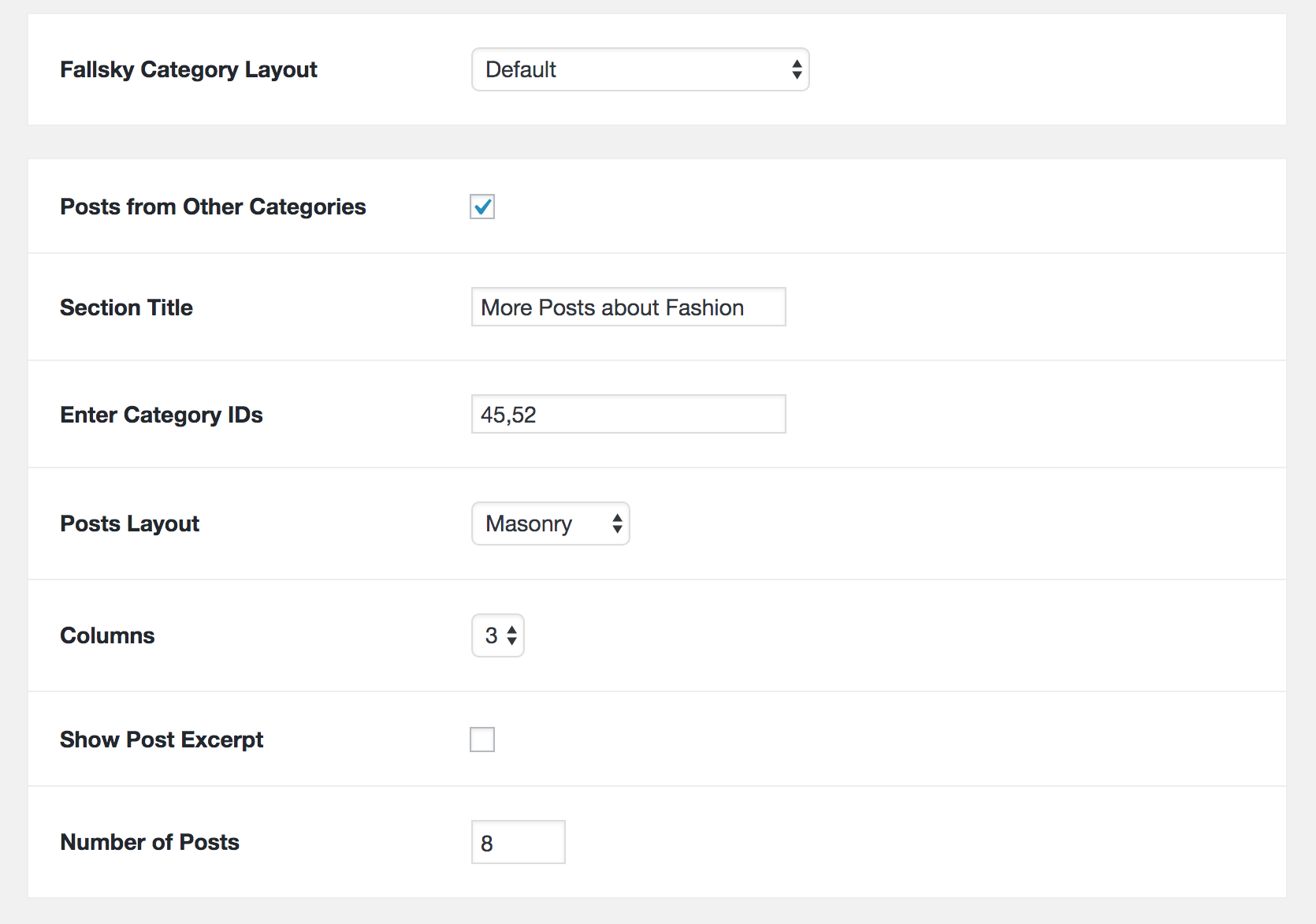Open the Posts Layout dropdown showing Masonry
Image resolution: width=1316 pixels, height=924 pixels.
pyautogui.click(x=550, y=523)
